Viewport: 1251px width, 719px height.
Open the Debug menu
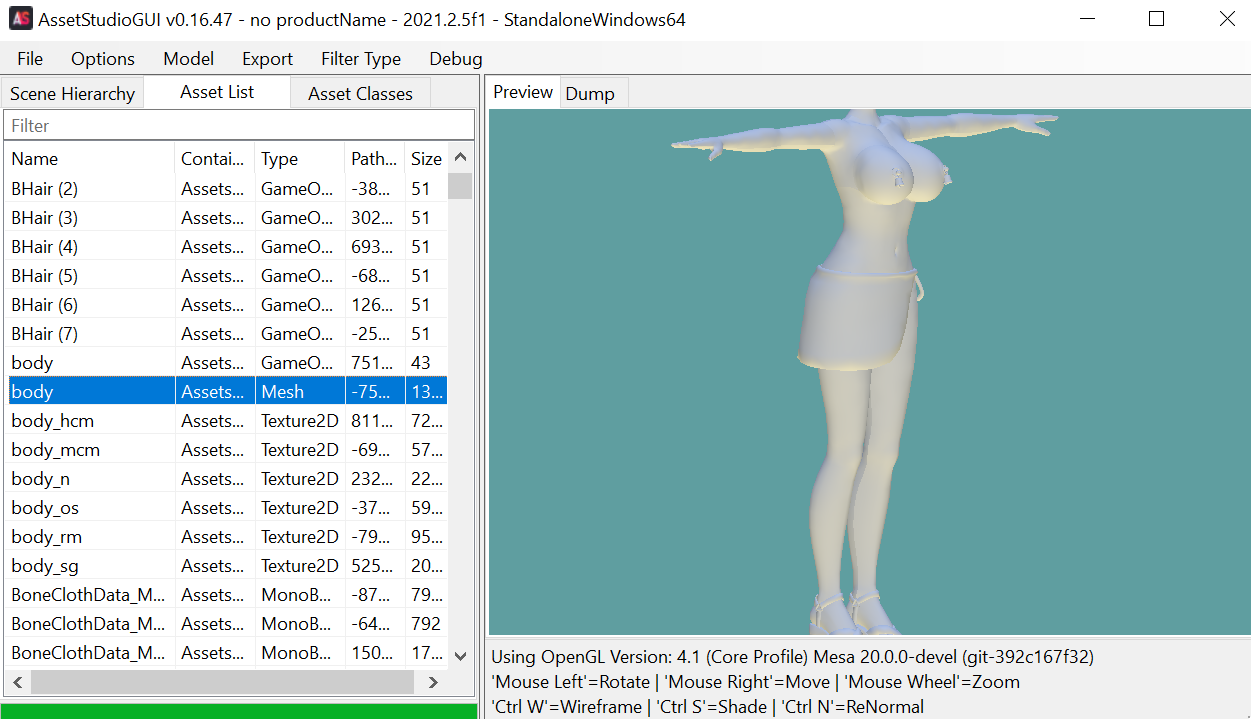click(456, 59)
